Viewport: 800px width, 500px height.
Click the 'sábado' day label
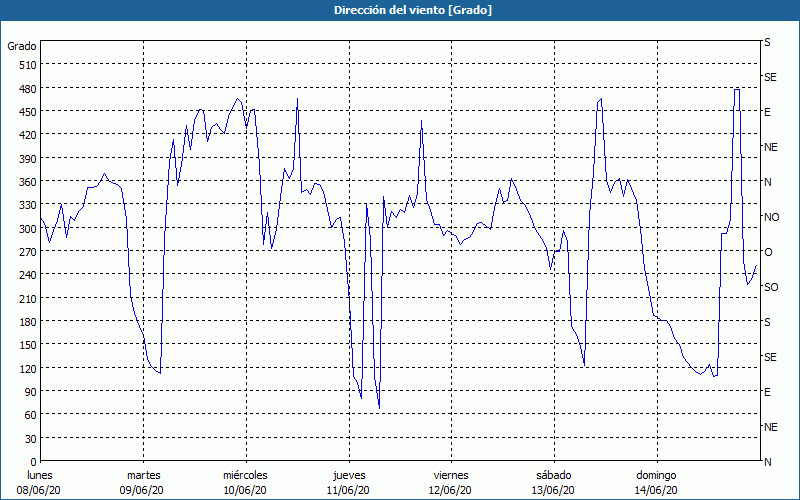[554, 475]
